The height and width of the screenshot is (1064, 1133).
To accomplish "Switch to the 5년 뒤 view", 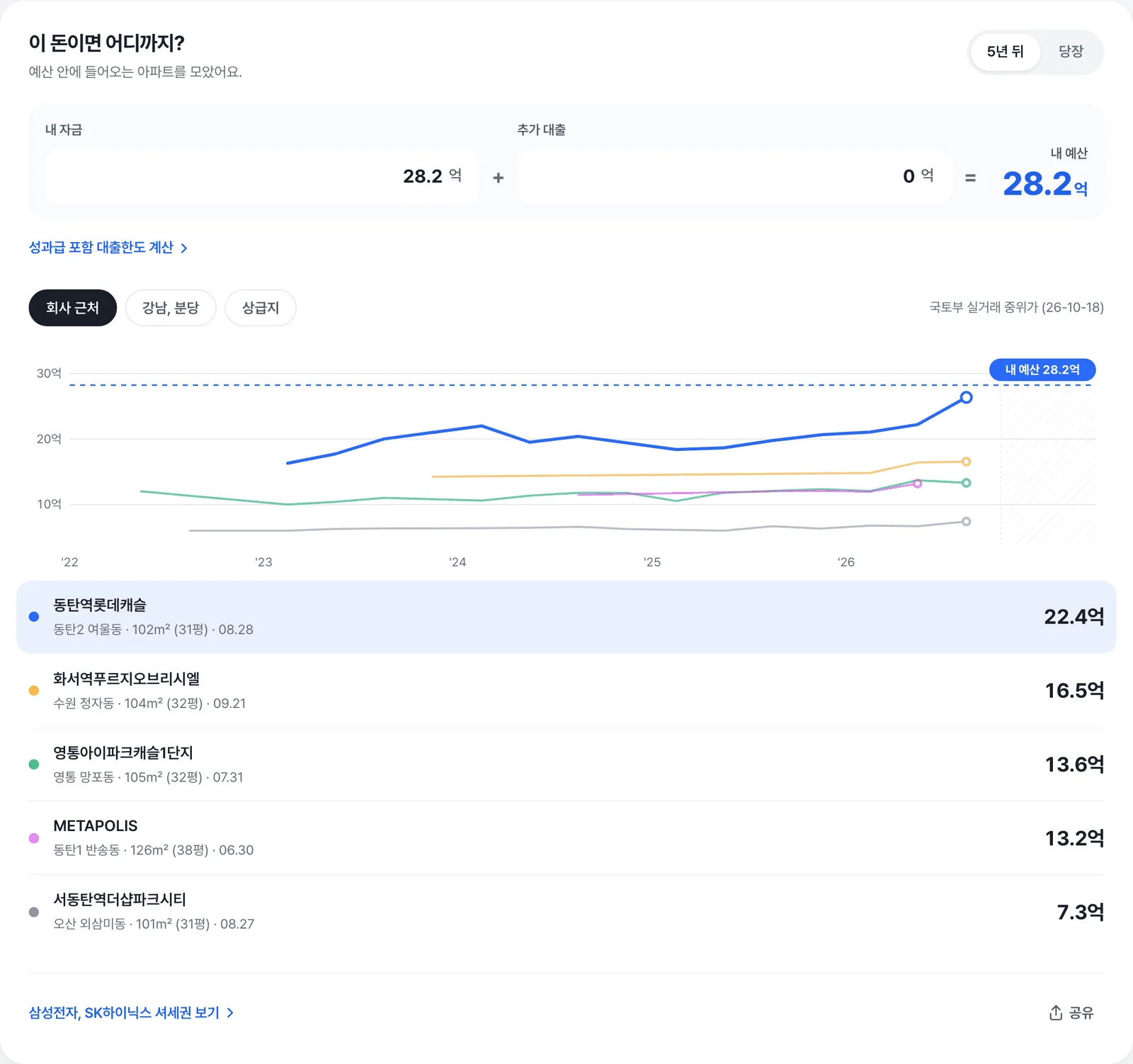I will [x=1006, y=52].
